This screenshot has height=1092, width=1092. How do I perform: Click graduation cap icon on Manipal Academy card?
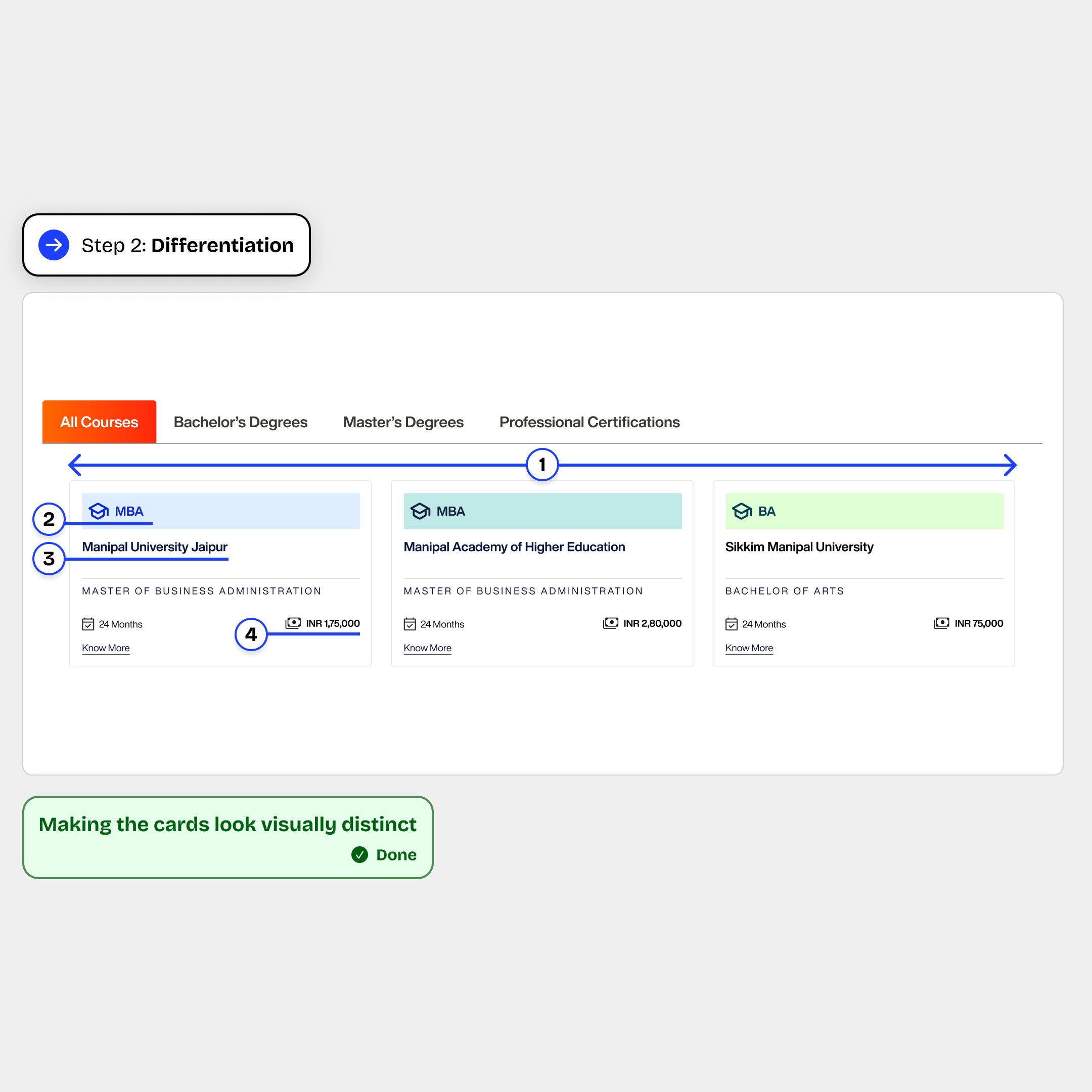(420, 511)
